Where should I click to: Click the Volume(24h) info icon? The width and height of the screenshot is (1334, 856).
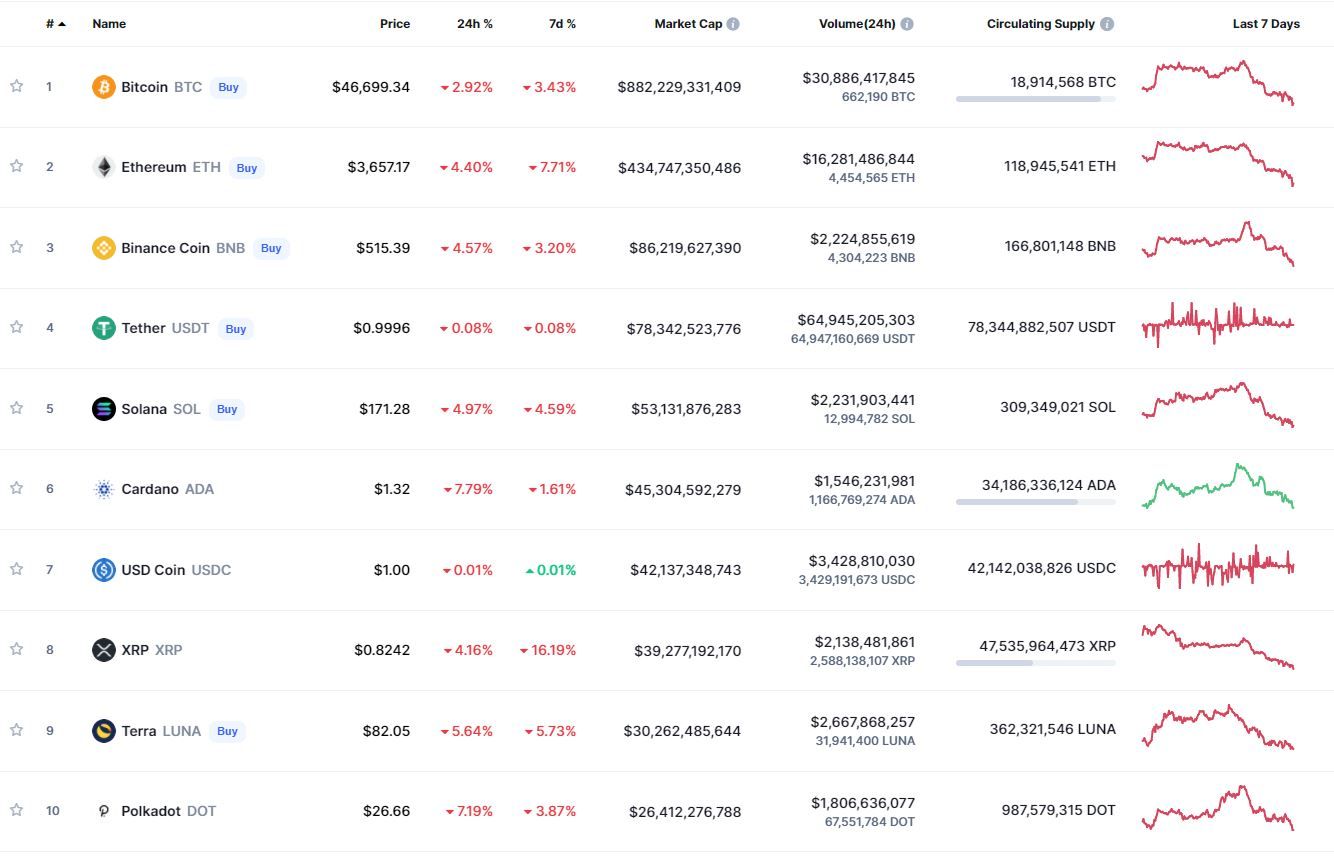[907, 24]
